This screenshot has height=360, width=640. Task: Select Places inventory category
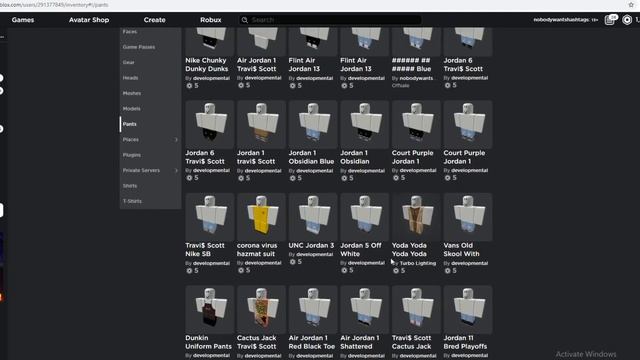(131, 140)
